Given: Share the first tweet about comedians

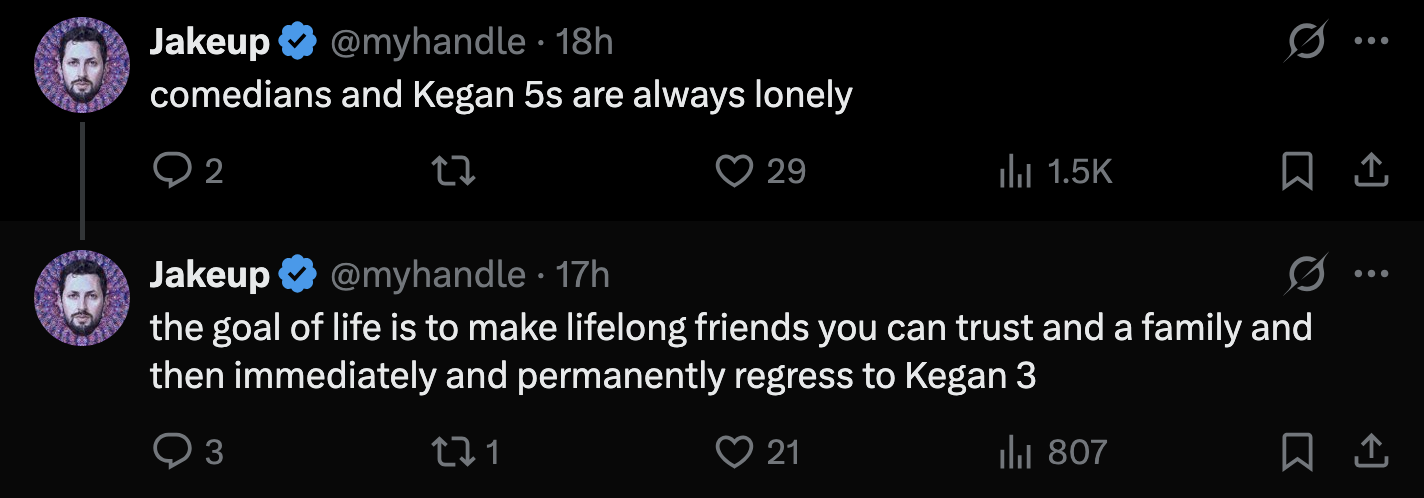Looking at the screenshot, I should click(x=1371, y=172).
